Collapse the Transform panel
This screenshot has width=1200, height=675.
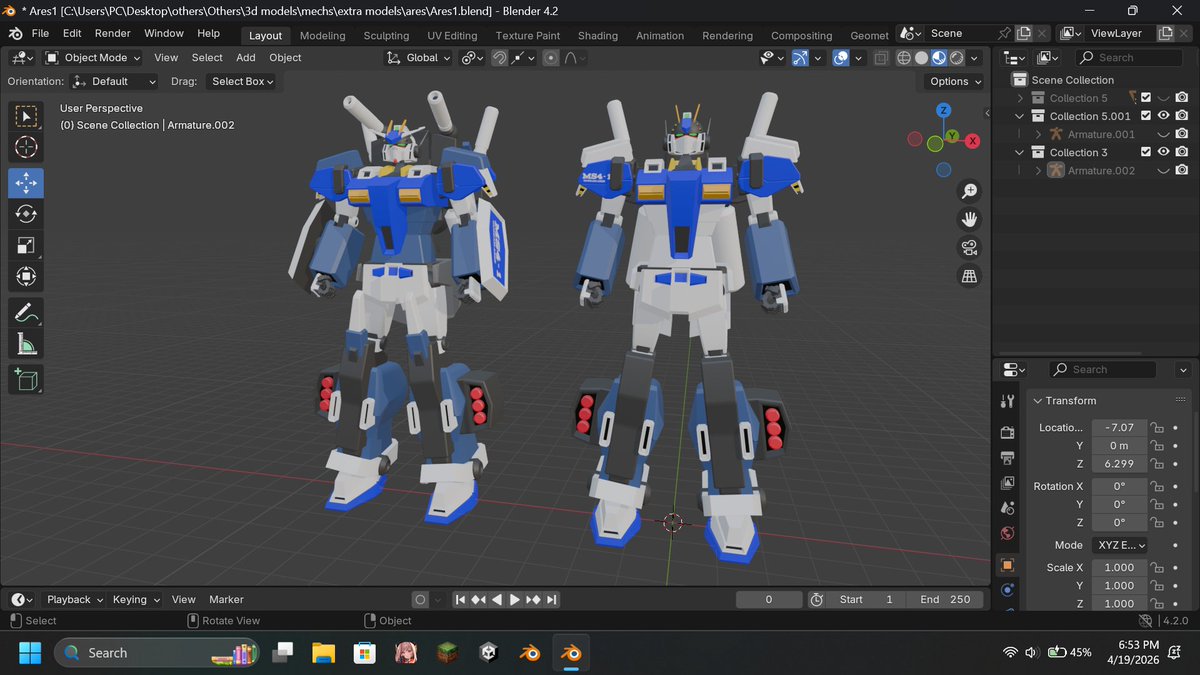pyautogui.click(x=1037, y=401)
